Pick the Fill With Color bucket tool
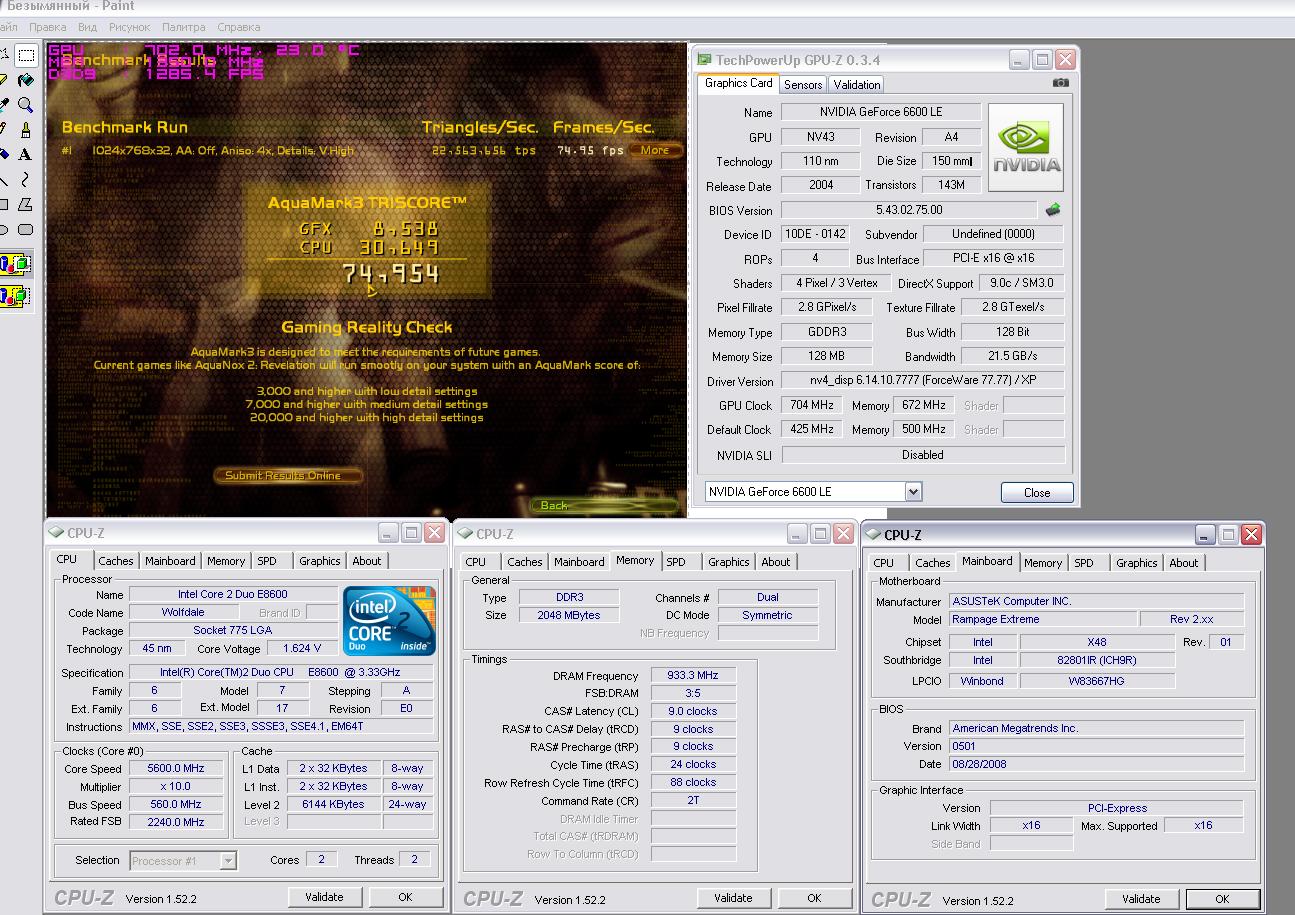This screenshot has height=915, width=1295. tap(26, 79)
